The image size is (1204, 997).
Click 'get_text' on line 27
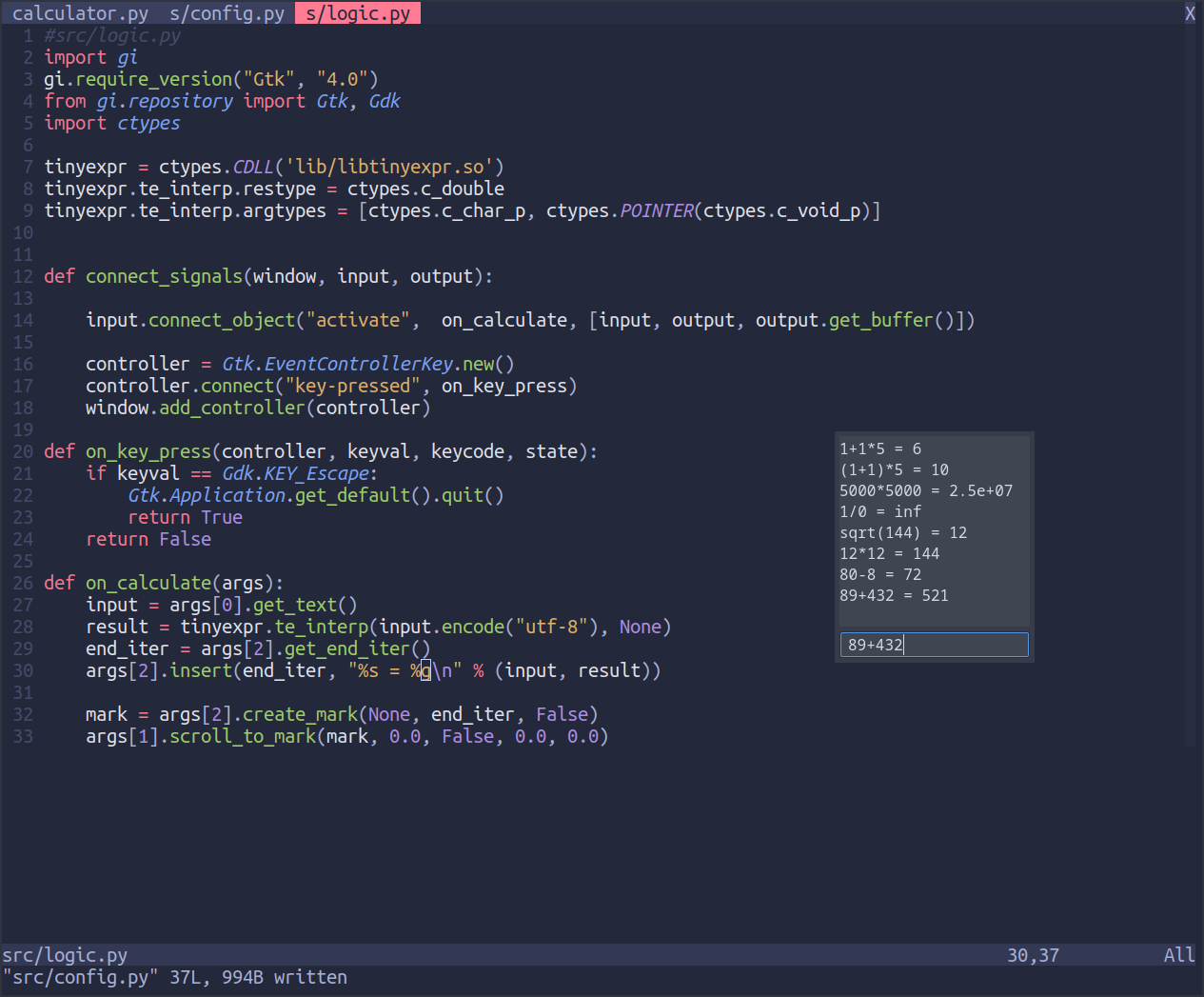coord(295,605)
